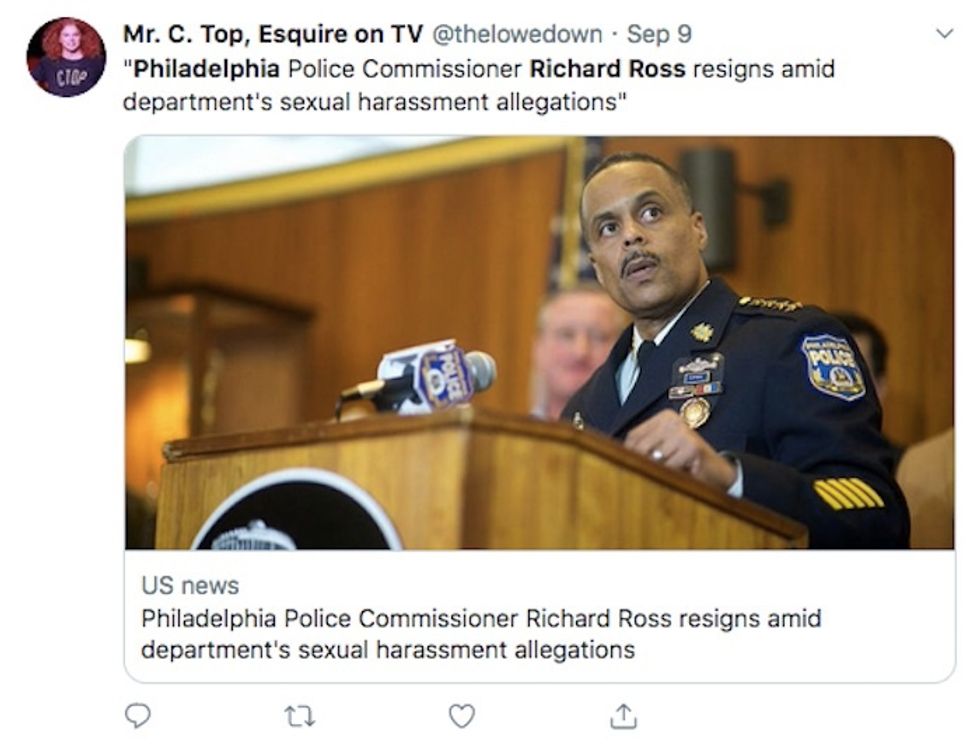Image resolution: width=980 pixels, height=748 pixels.
Task: Click "sexual harassment allegations" in card title
Action: (x=466, y=650)
